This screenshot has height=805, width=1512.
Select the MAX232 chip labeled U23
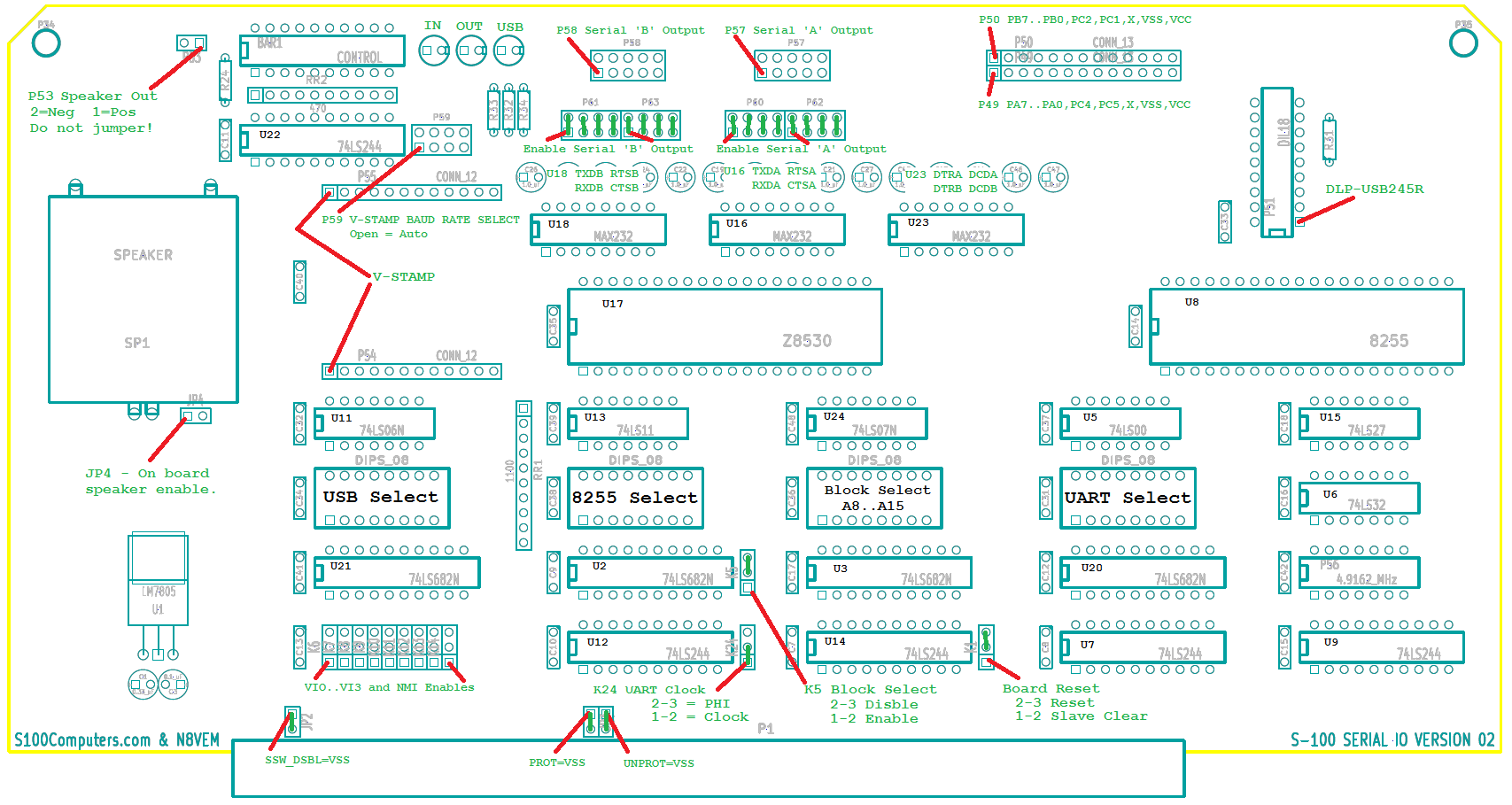click(957, 230)
